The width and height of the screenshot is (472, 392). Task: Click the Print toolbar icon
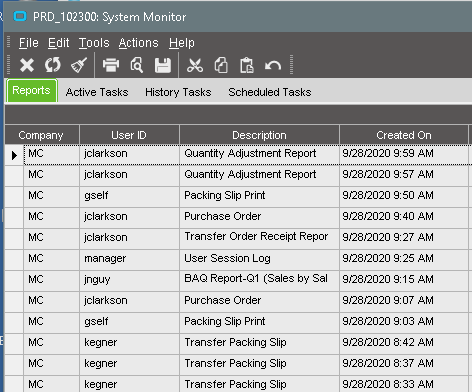pyautogui.click(x=111, y=65)
